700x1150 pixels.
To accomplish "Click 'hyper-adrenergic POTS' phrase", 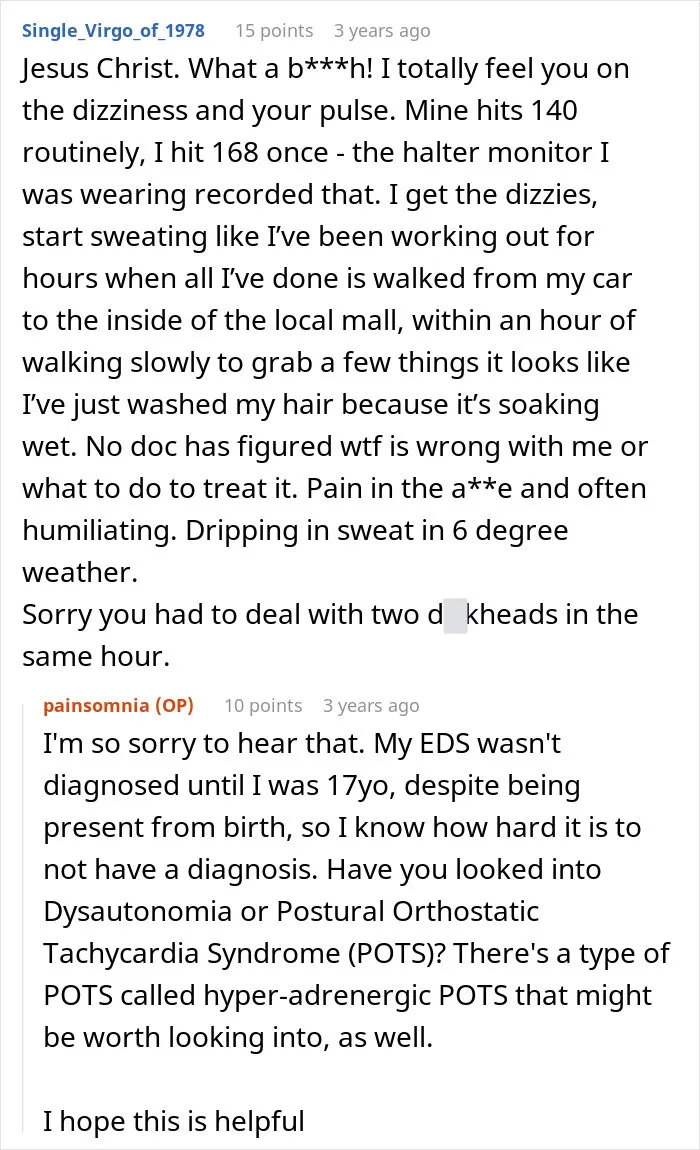I will 355,996.
